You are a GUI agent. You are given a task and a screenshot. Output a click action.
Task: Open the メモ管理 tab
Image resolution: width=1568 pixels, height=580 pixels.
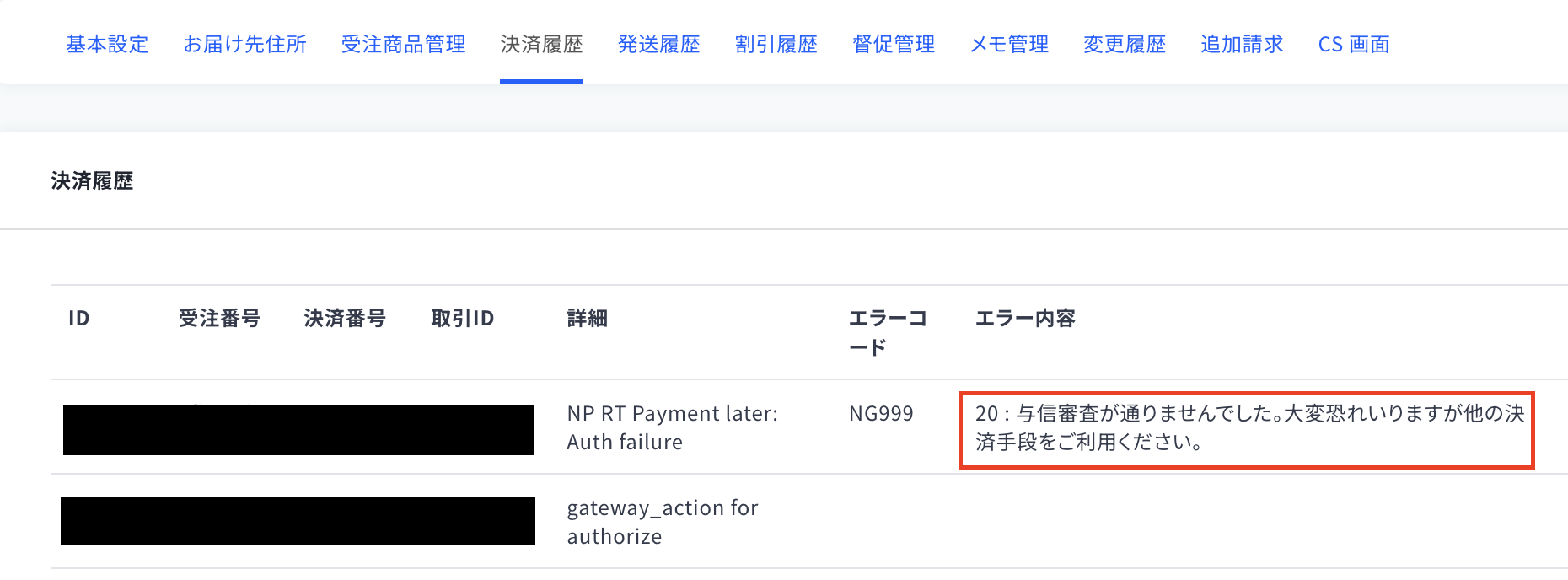coord(1009,44)
